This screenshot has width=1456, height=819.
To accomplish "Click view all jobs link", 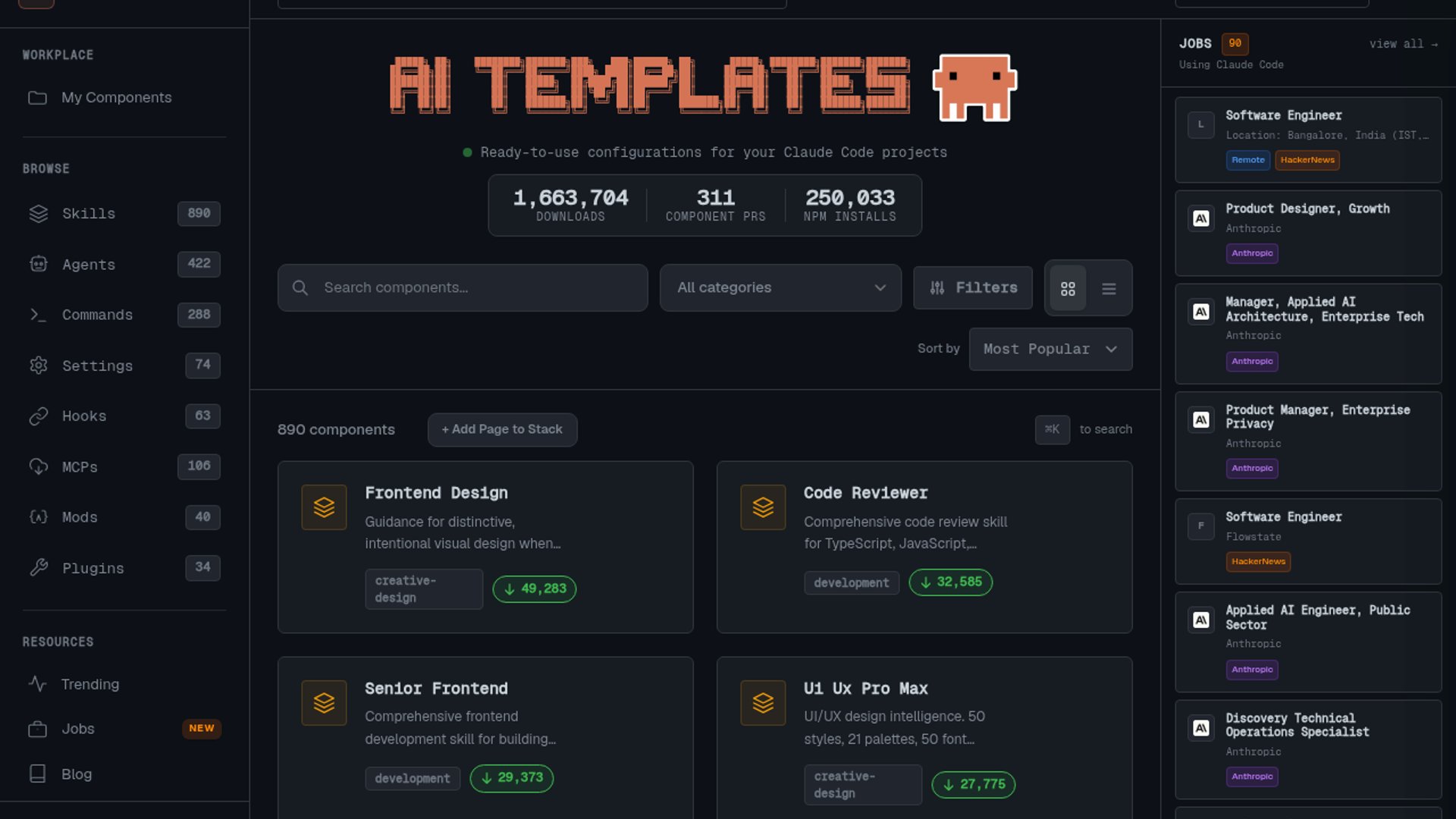I will click(1403, 44).
